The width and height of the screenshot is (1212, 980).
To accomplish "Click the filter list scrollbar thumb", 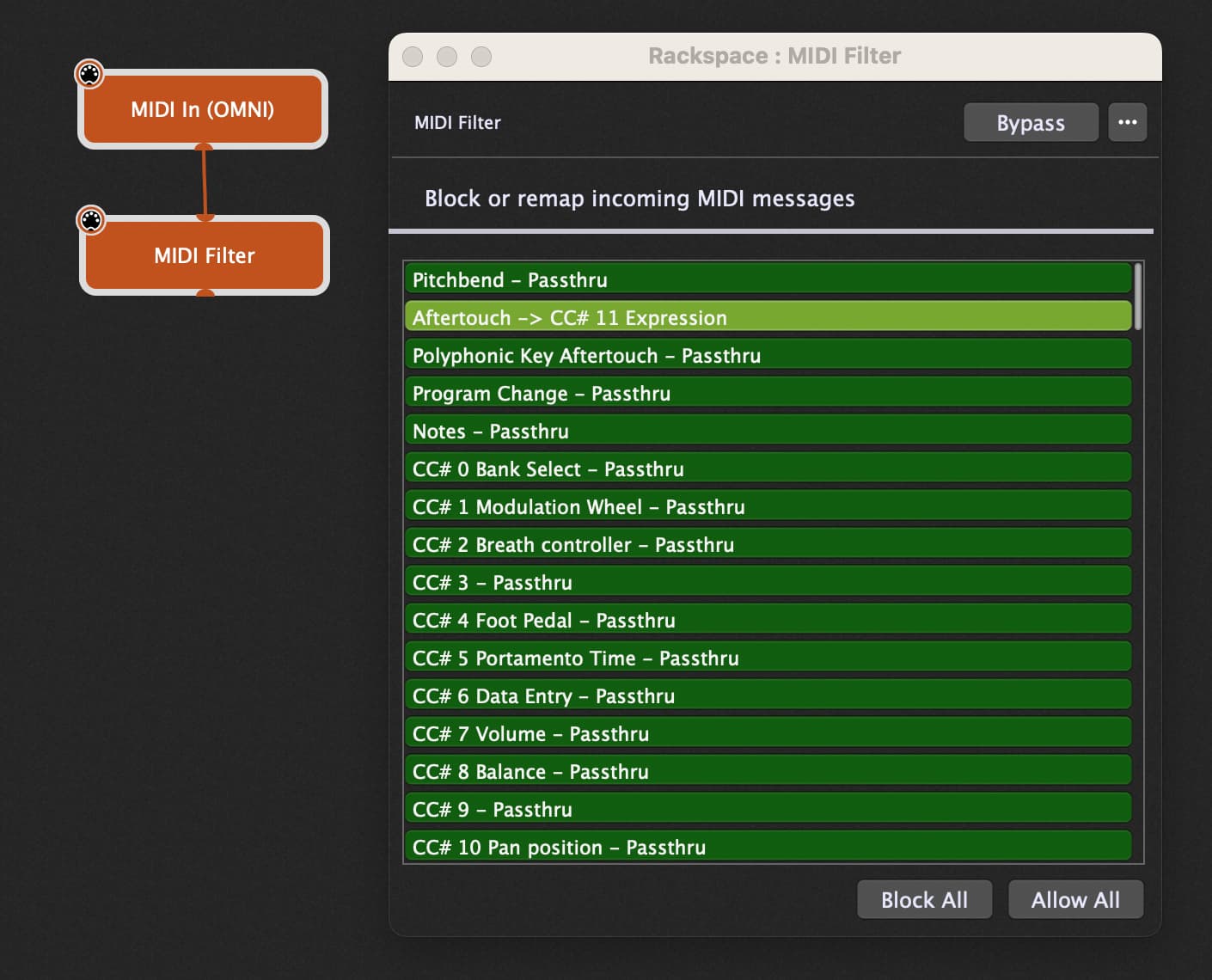I will point(1138,297).
